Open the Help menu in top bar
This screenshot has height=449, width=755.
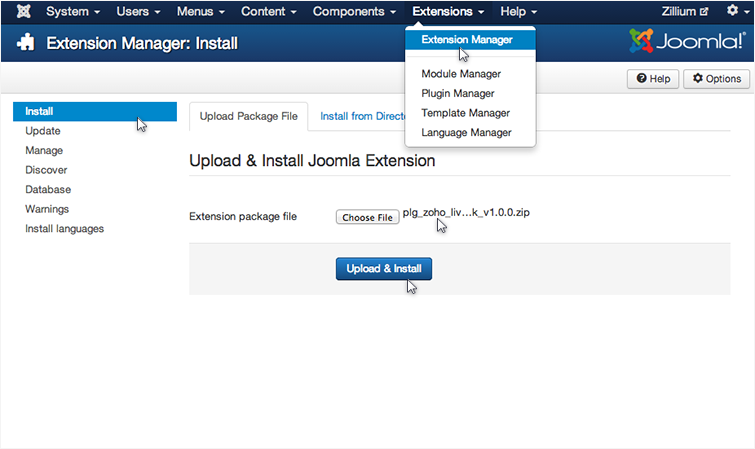pyautogui.click(x=518, y=11)
